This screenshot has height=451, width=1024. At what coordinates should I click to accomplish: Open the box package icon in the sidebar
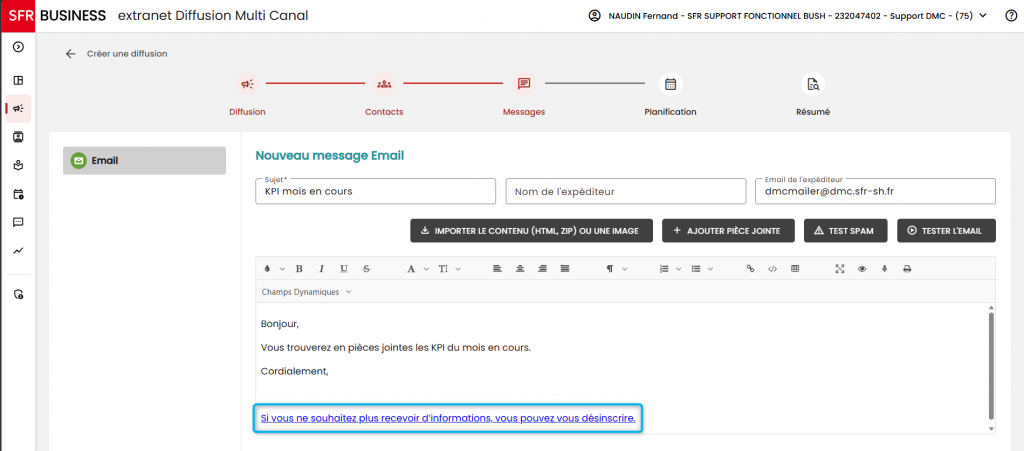(x=18, y=166)
